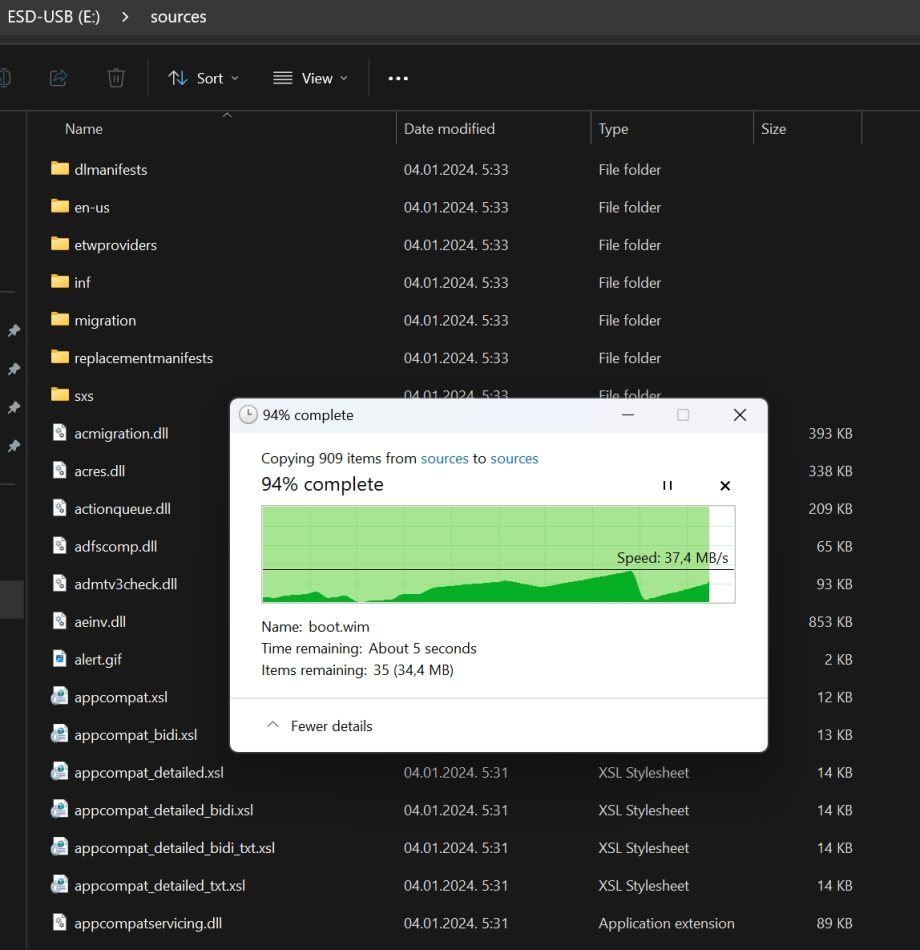
Task: Click the Delete trash icon in the toolbar
Action: tap(115, 77)
